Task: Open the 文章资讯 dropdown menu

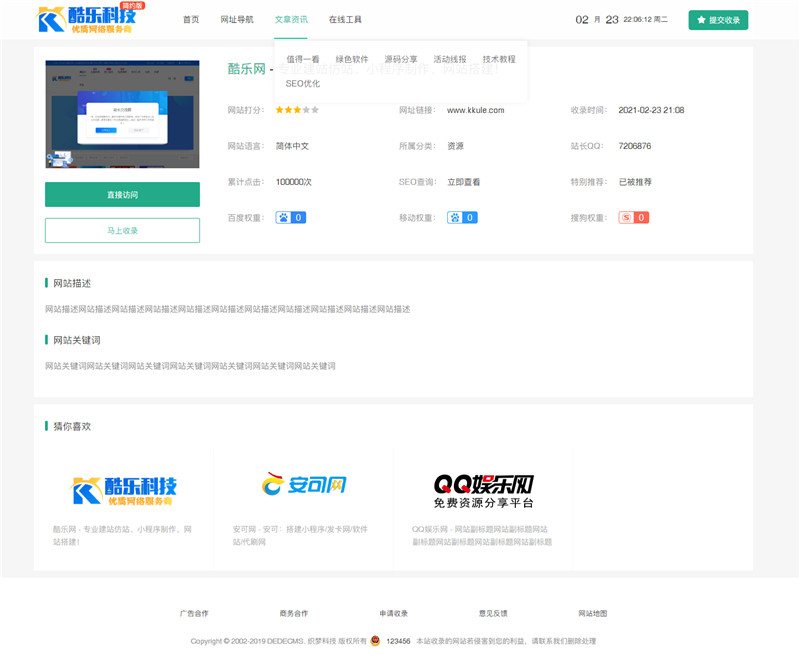Action: tap(292, 18)
